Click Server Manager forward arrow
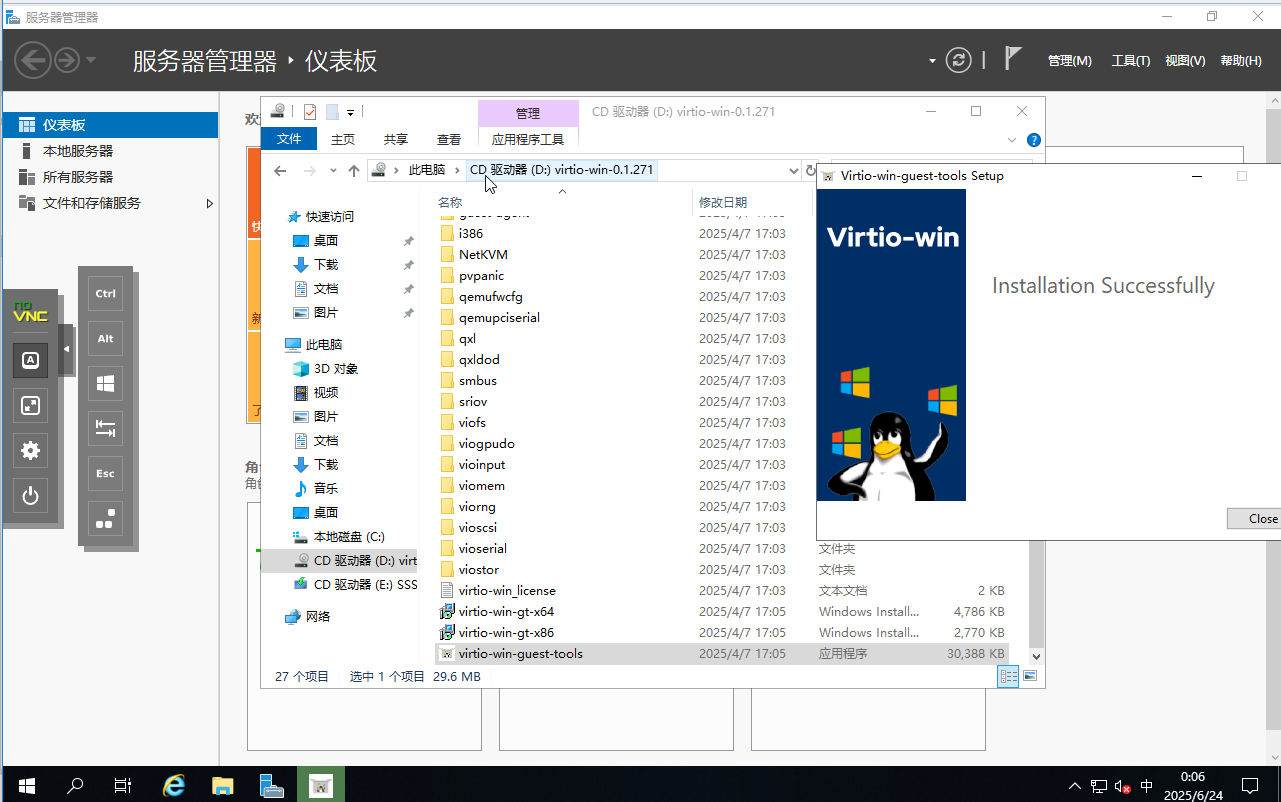The image size is (1281, 802). [x=66, y=61]
